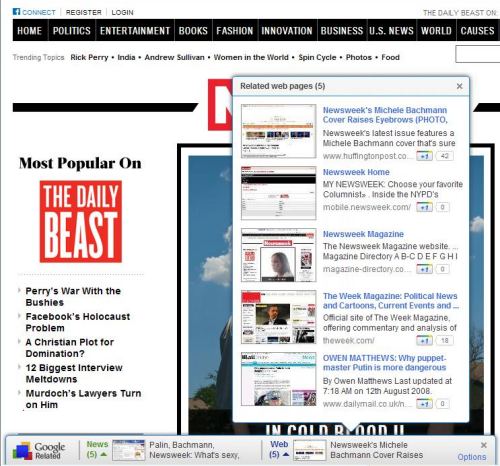
Task: Collapse the Web (5) arrow
Action: pyautogui.click(x=286, y=454)
